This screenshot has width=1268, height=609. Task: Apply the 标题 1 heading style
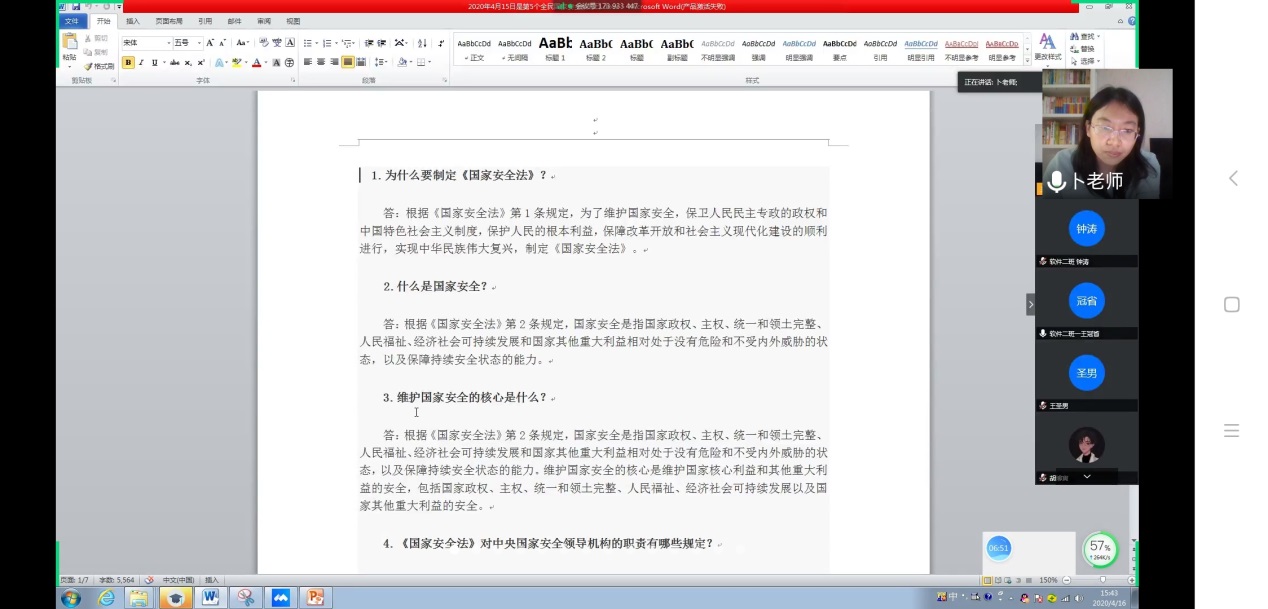(555, 48)
